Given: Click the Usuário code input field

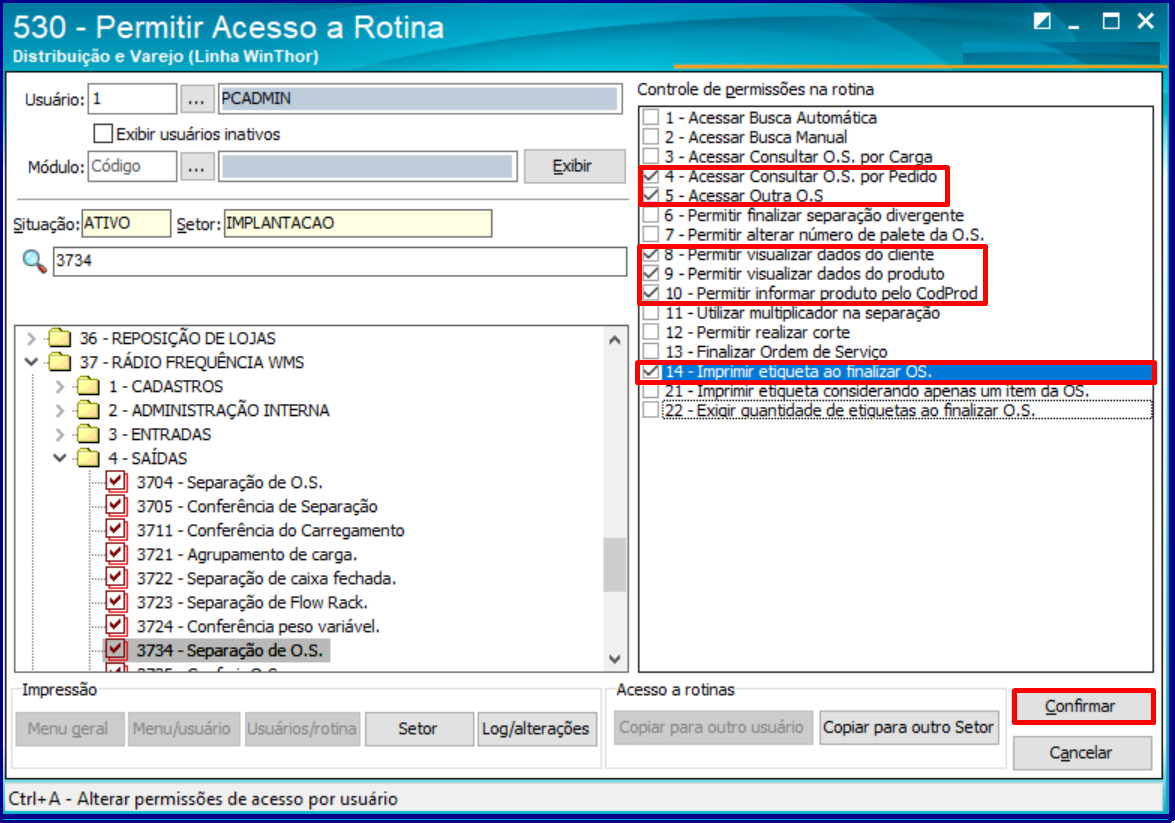Looking at the screenshot, I should [133, 99].
